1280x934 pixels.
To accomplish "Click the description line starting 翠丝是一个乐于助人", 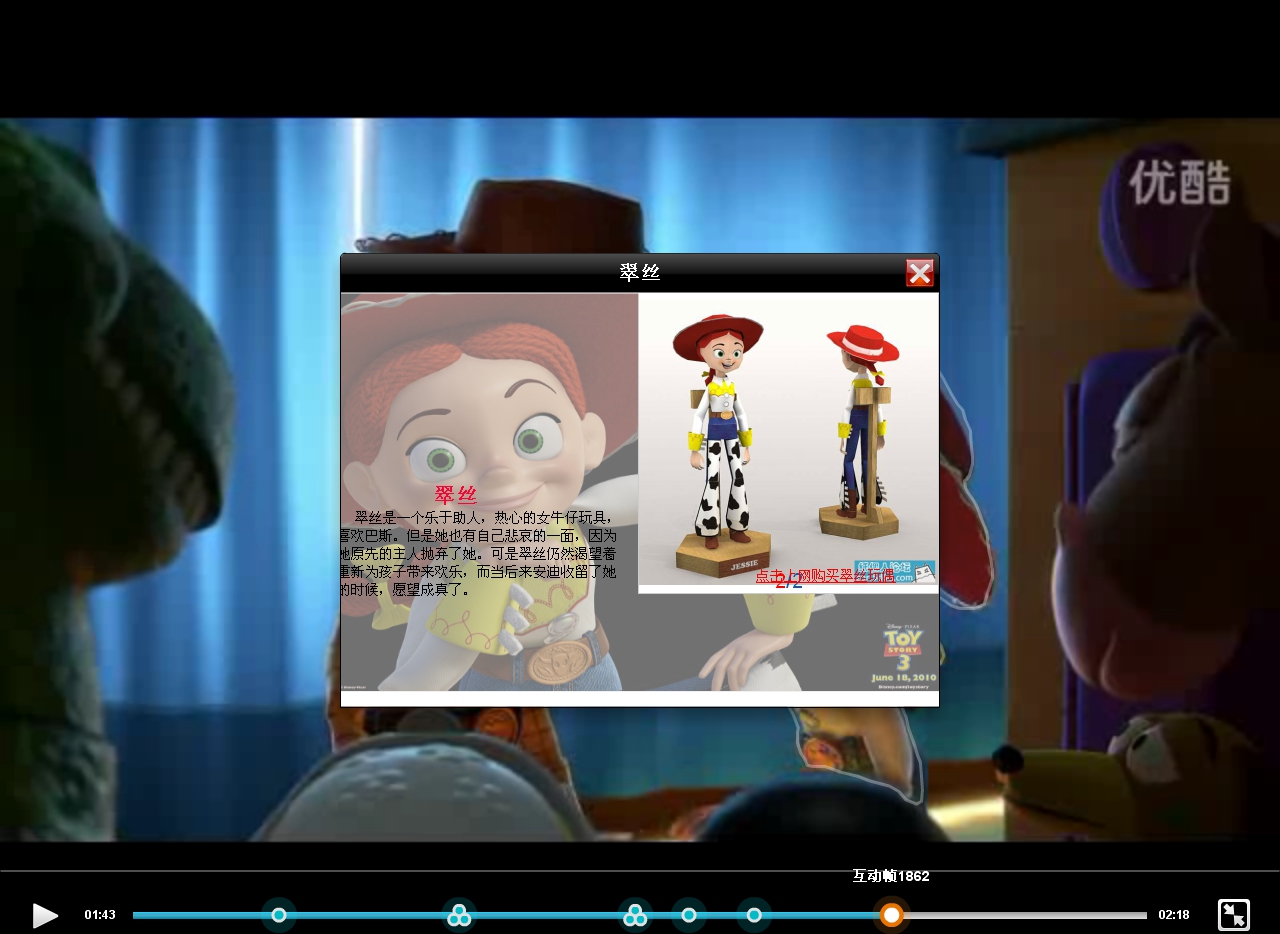I will click(x=484, y=518).
